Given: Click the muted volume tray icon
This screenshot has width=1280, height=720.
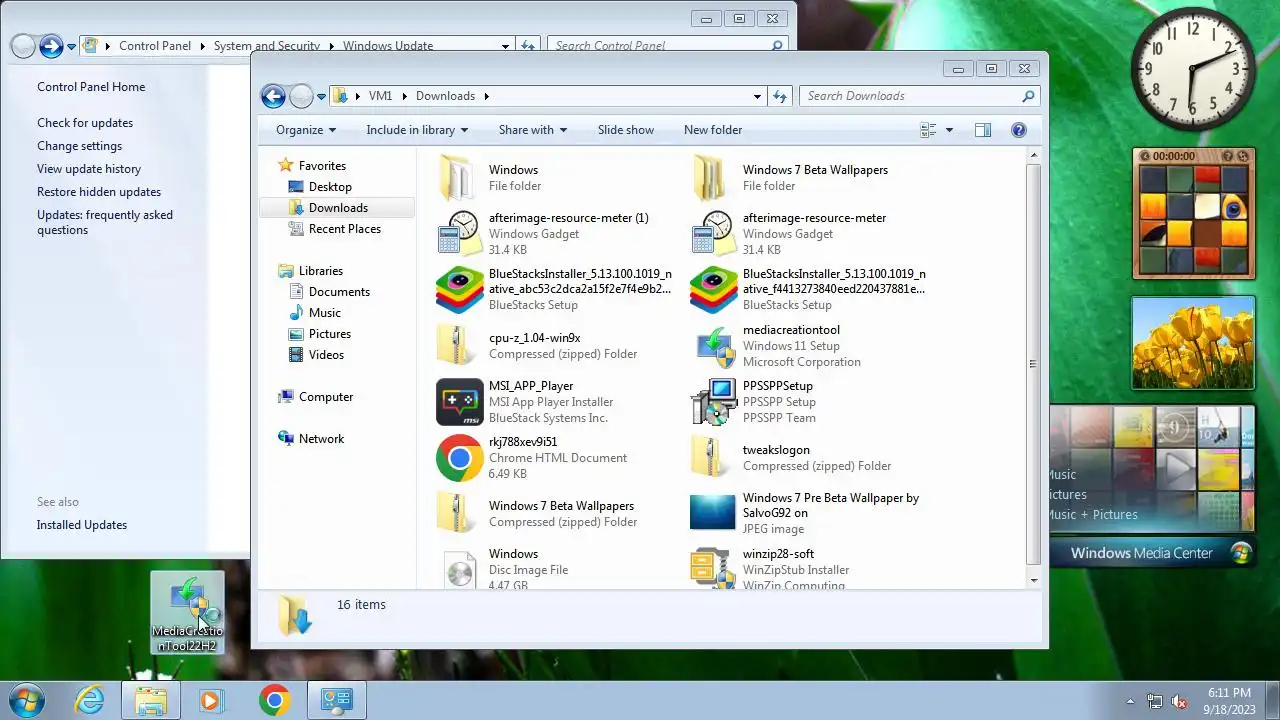Looking at the screenshot, I should pos(1179,701).
